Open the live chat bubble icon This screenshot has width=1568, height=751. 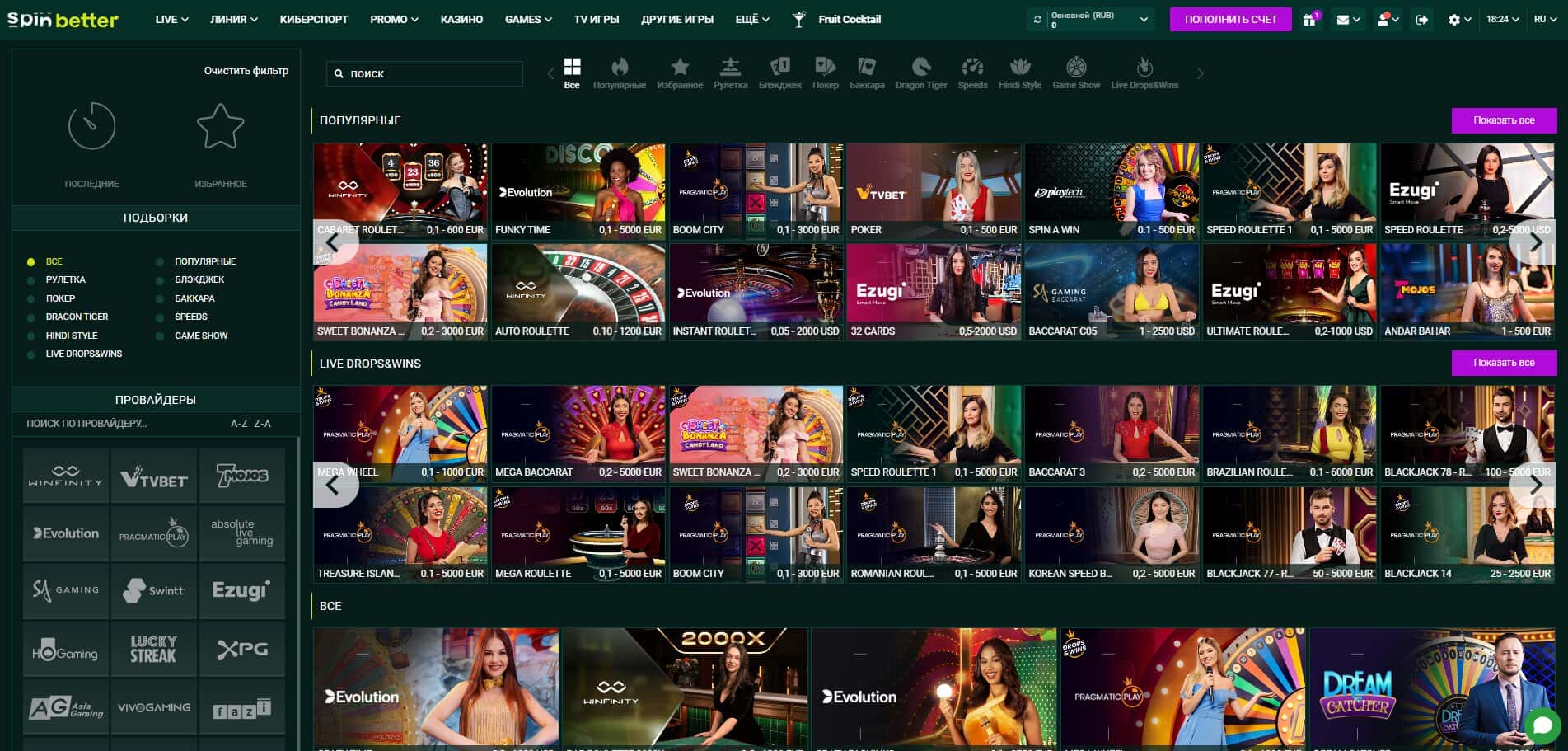pos(1542,725)
